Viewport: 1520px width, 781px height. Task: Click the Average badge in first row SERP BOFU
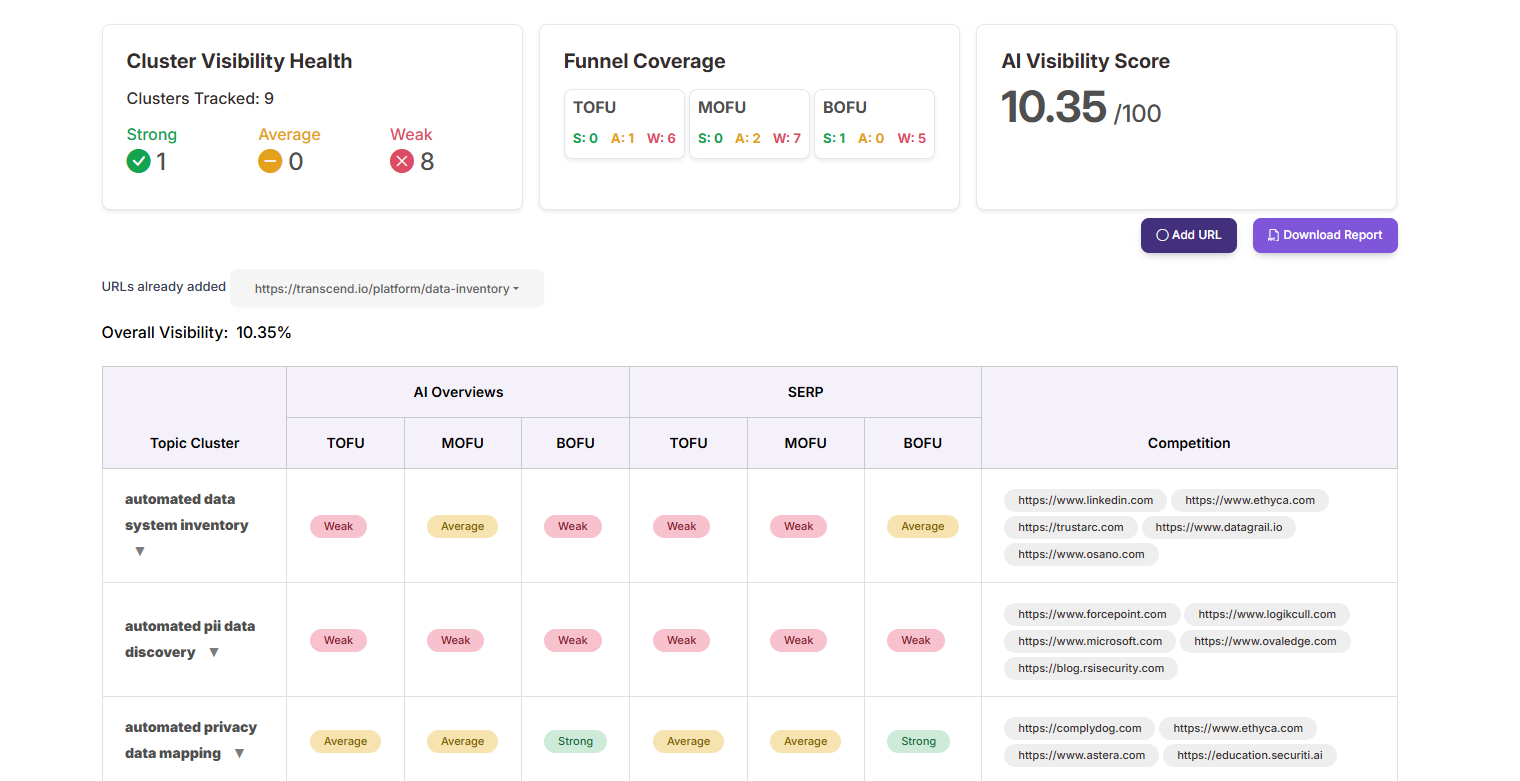point(922,526)
